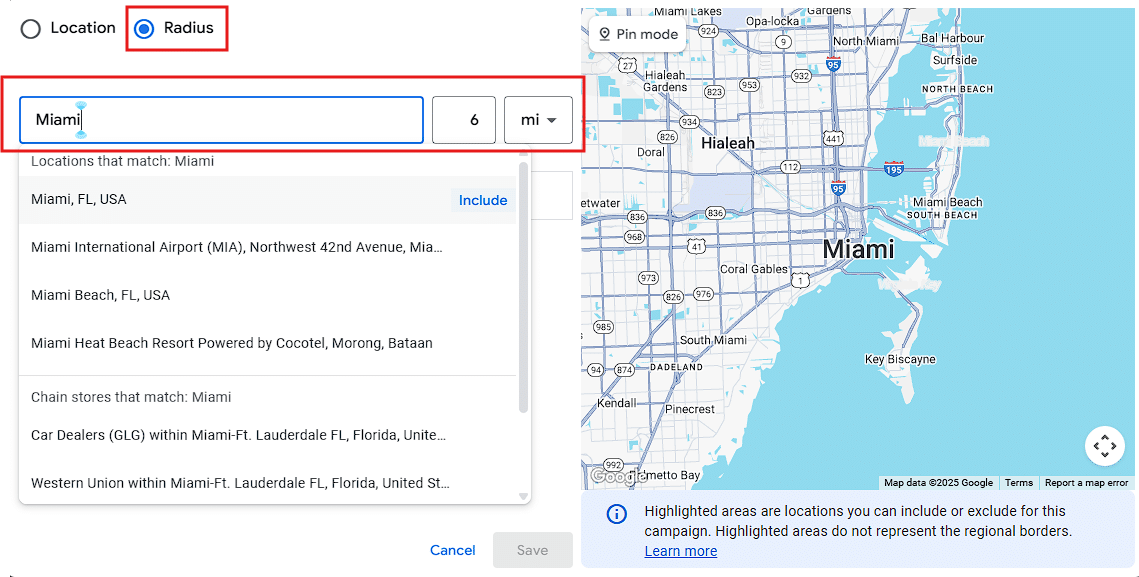Screen dimensions: 1139x577
Task: Click the Surfside label on the map
Action: 954,60
